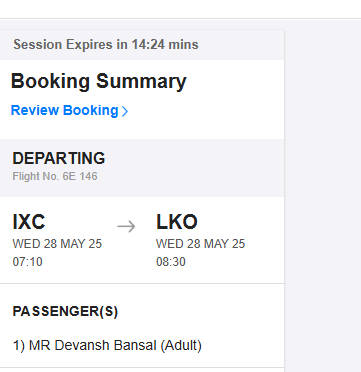Click the flight number 146

tap(88, 176)
